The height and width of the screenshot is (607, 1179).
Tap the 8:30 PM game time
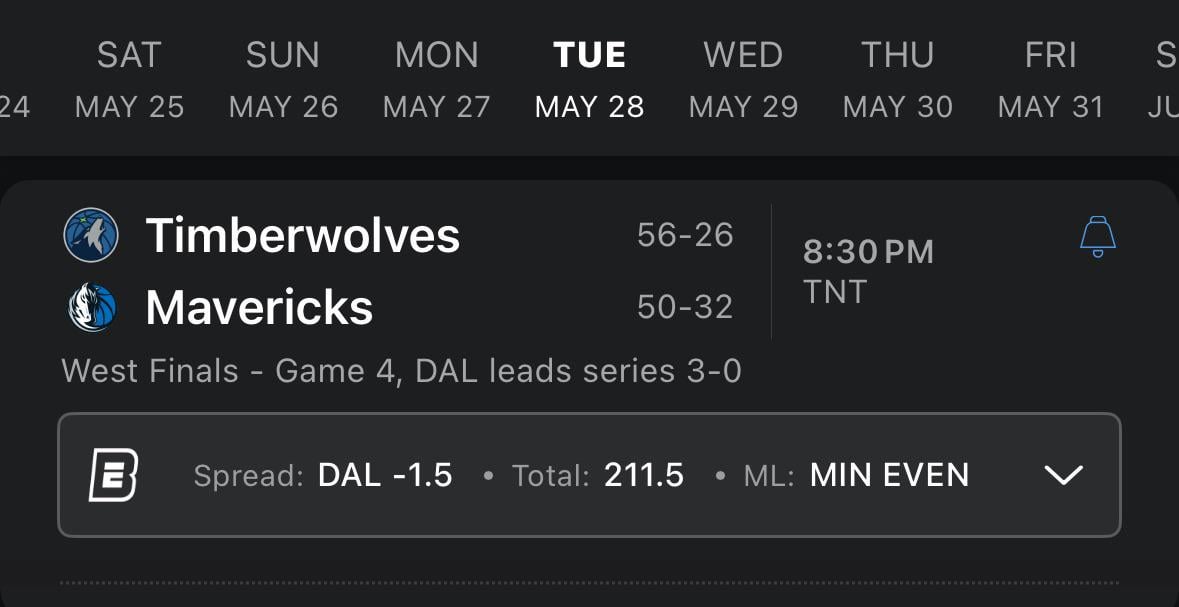click(868, 252)
